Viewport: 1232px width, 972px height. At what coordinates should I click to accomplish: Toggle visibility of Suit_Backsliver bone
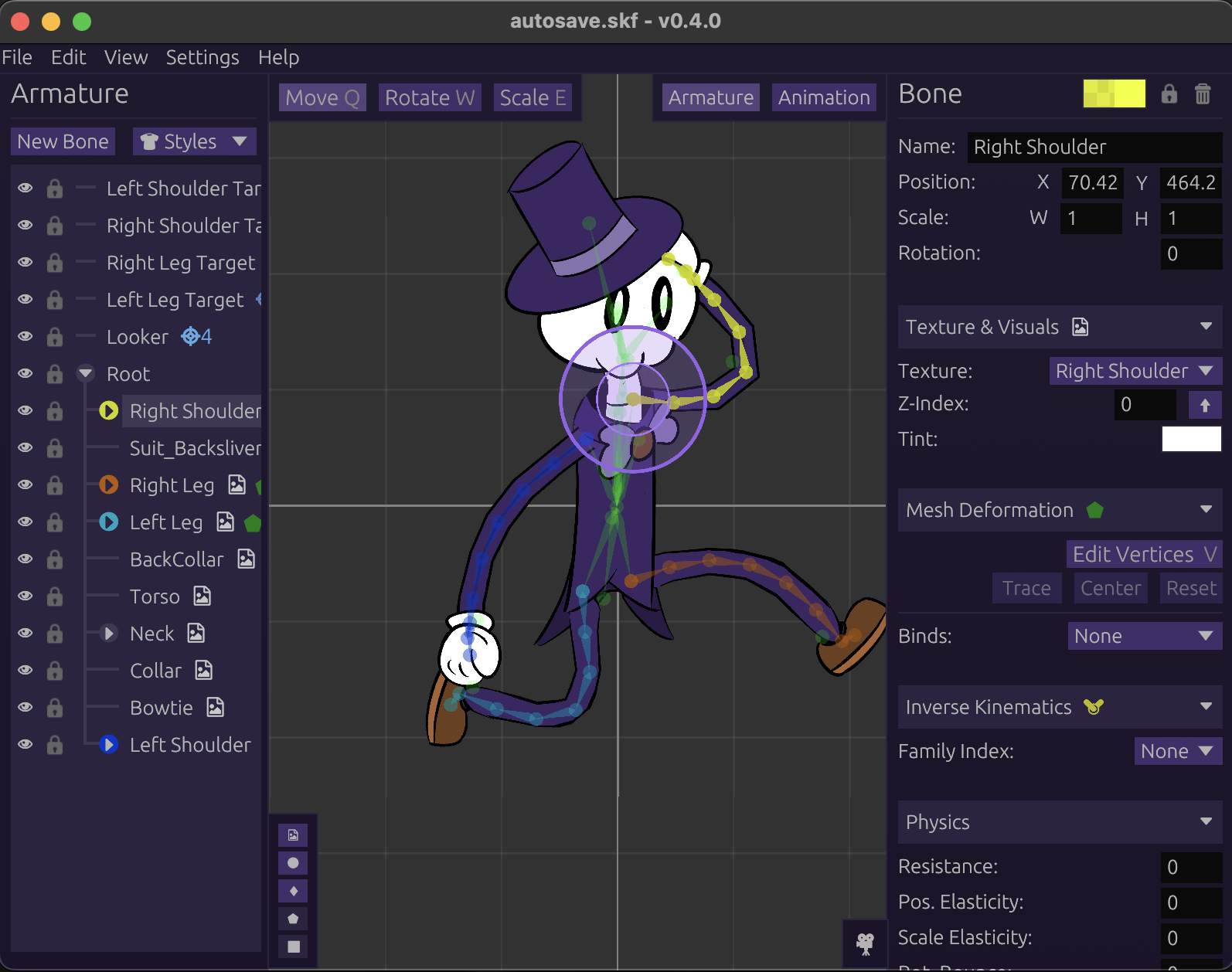[26, 448]
